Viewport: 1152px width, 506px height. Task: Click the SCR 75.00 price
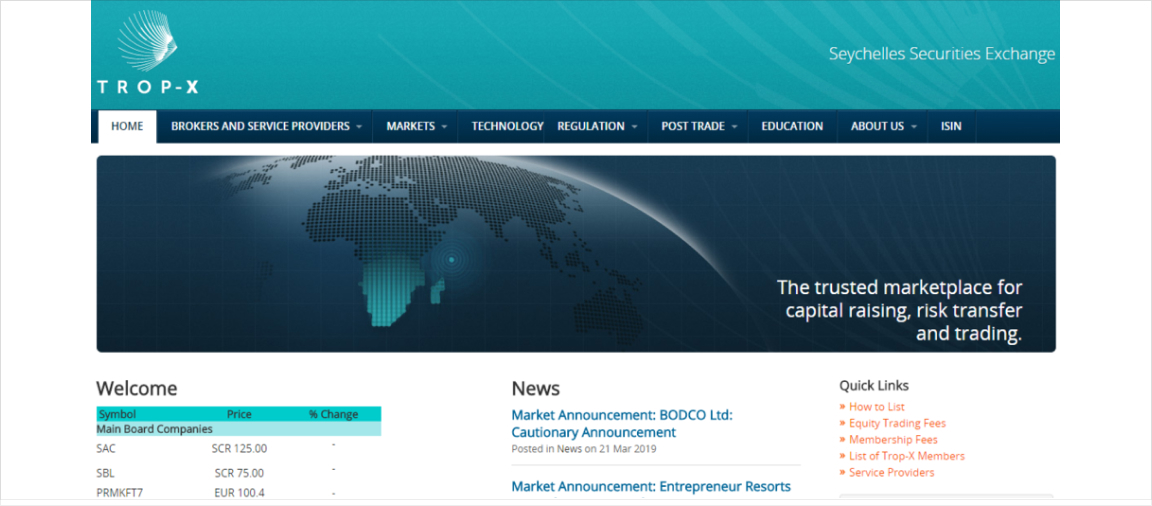tap(240, 473)
